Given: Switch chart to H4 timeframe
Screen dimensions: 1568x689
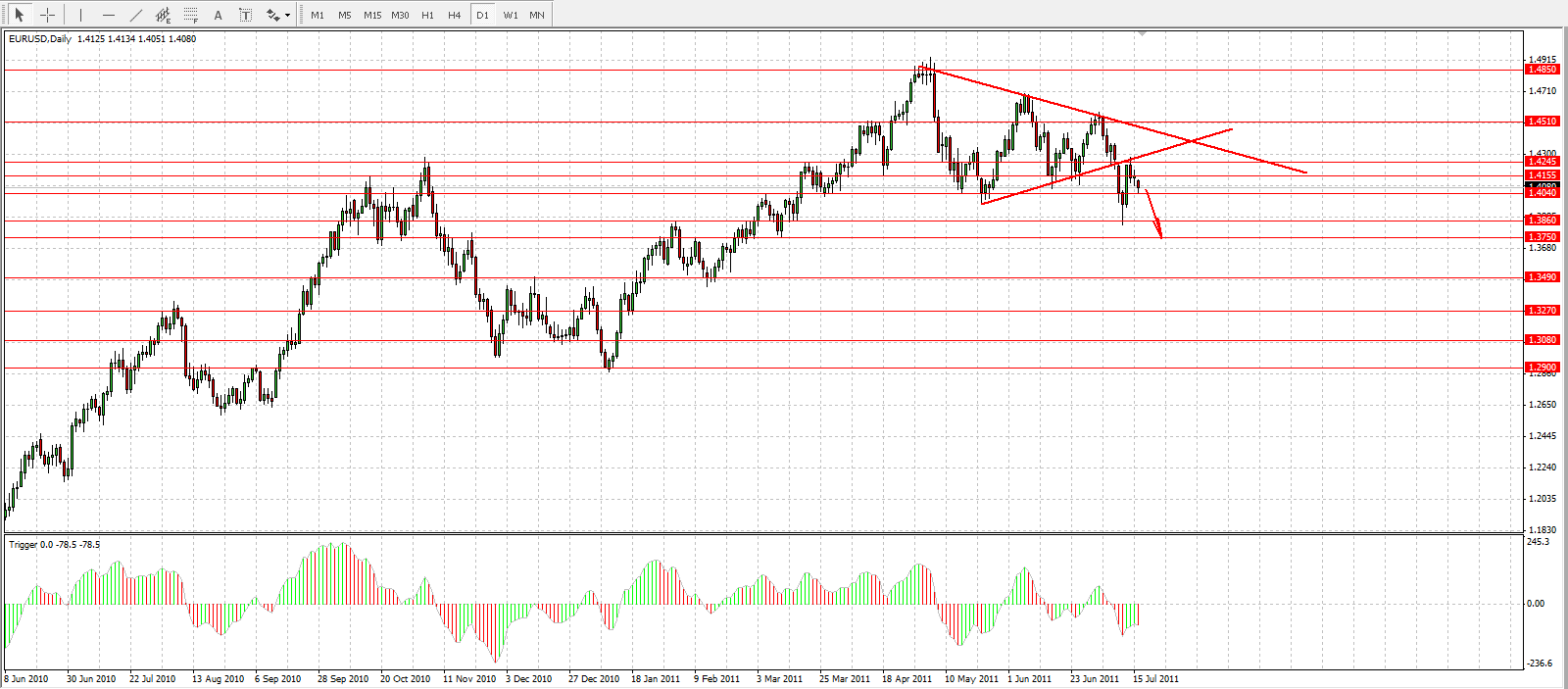Looking at the screenshot, I should 455,15.
